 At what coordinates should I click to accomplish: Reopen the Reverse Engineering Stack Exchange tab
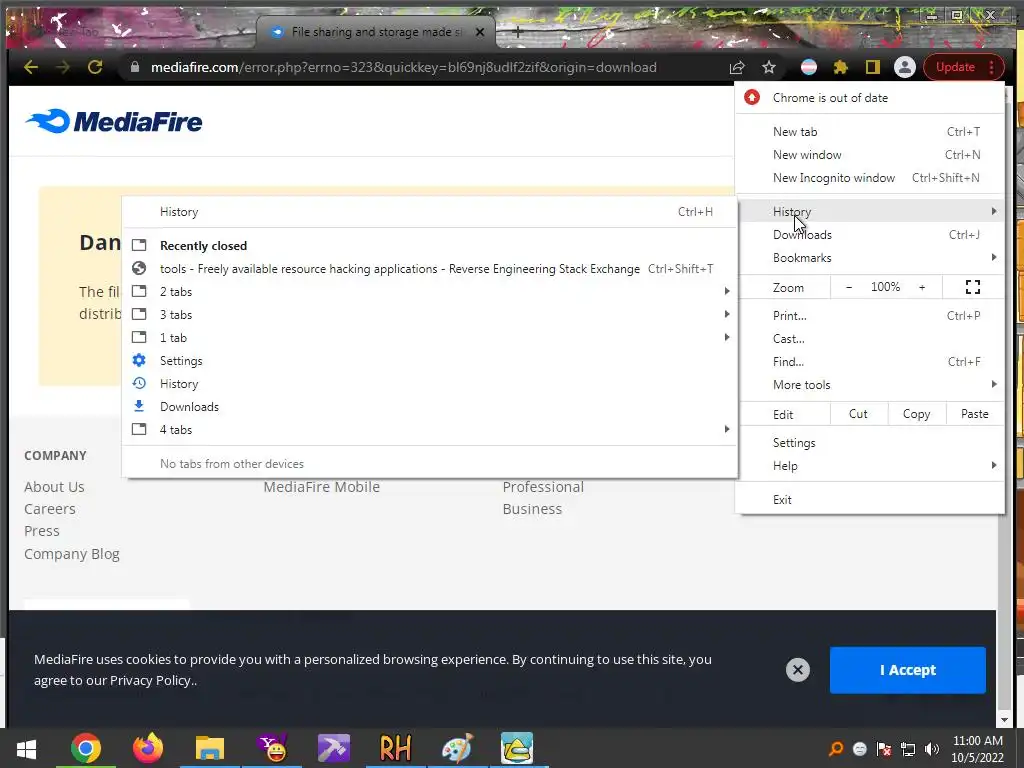point(430,269)
